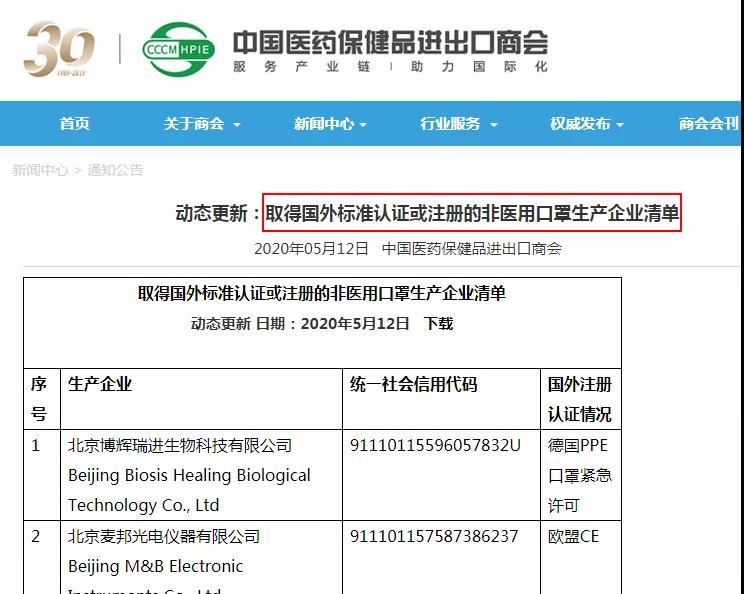Expand the arrow beside 新闻中心 in navbar
Screen dimensions: 744x594
(363, 125)
